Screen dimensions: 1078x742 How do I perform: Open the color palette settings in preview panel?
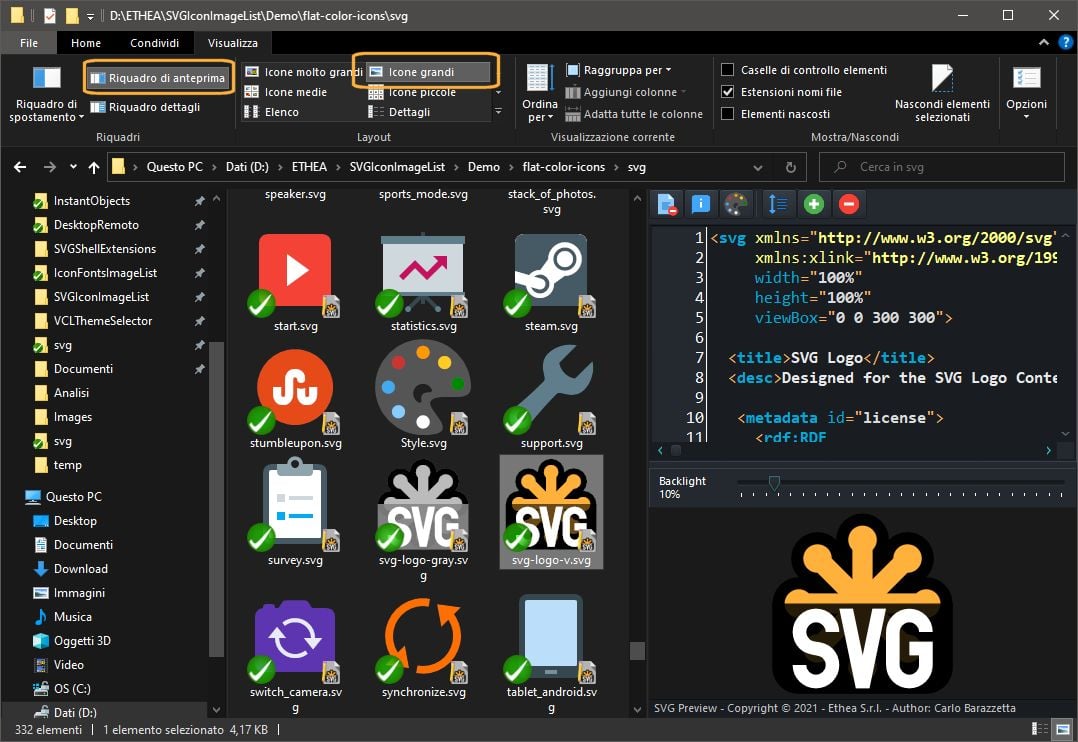737,203
